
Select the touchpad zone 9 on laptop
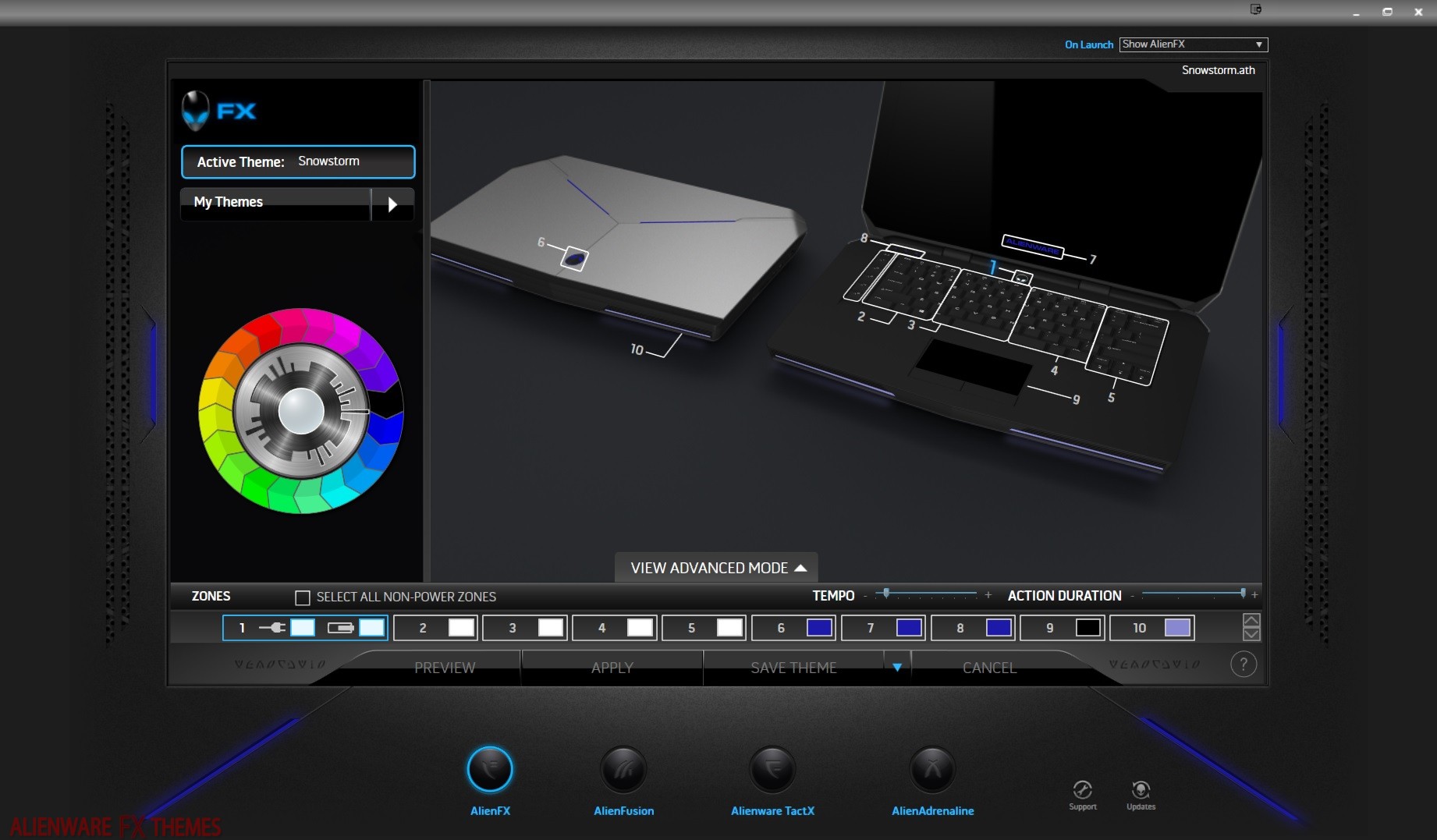click(973, 367)
